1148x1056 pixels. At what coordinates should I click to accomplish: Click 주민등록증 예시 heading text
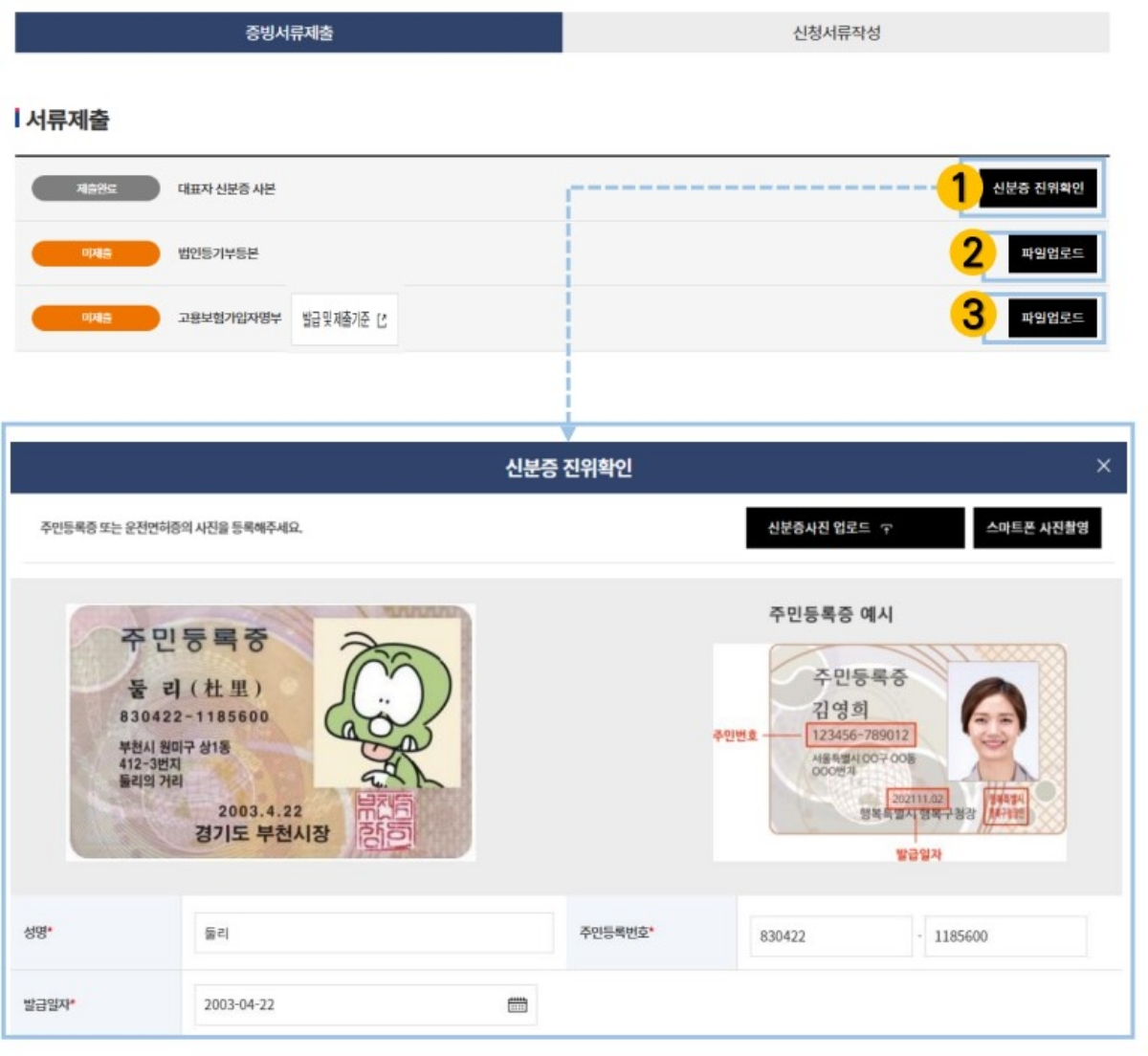[831, 614]
